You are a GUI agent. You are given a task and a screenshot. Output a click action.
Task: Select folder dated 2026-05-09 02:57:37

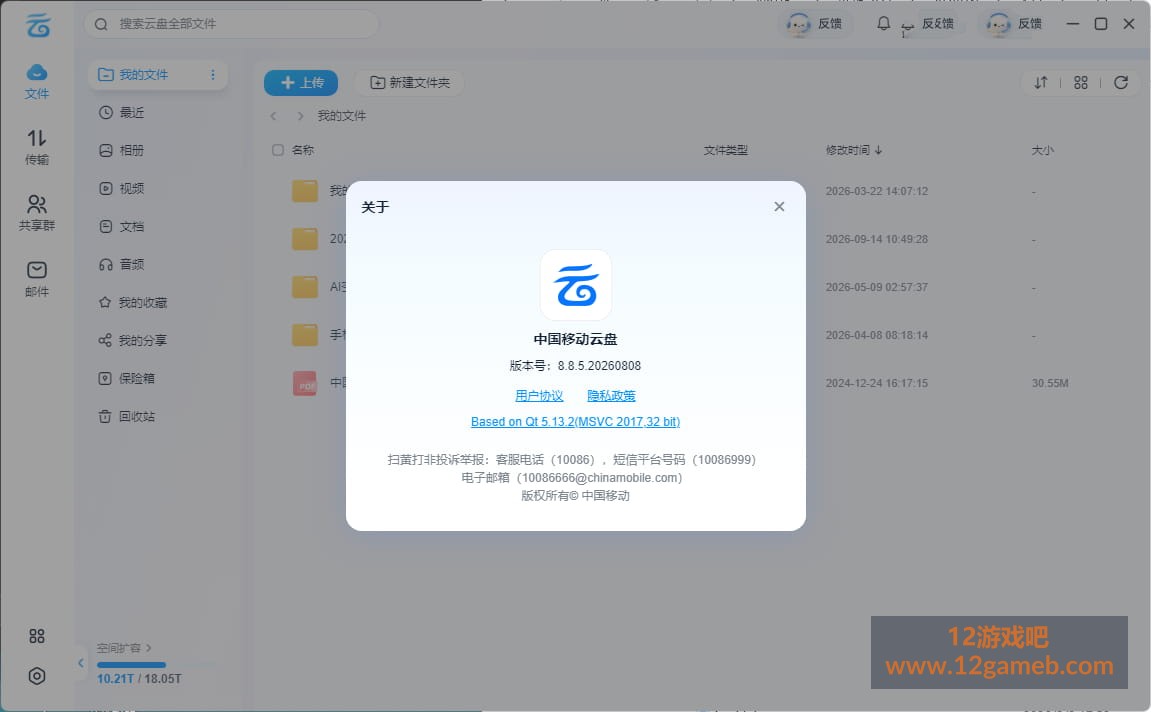[305, 287]
